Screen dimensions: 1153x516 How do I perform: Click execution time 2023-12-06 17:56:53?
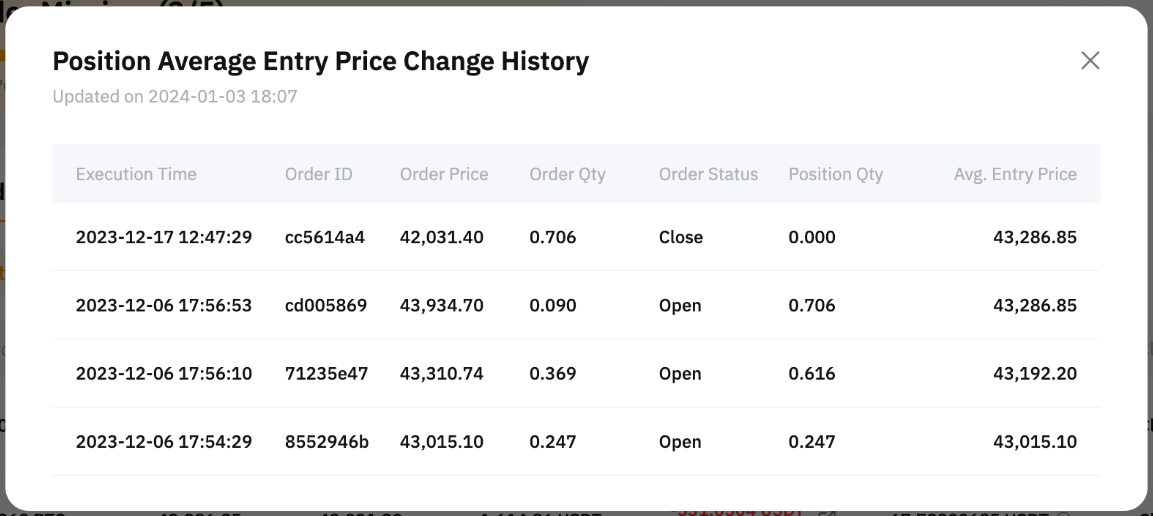[x=164, y=305]
